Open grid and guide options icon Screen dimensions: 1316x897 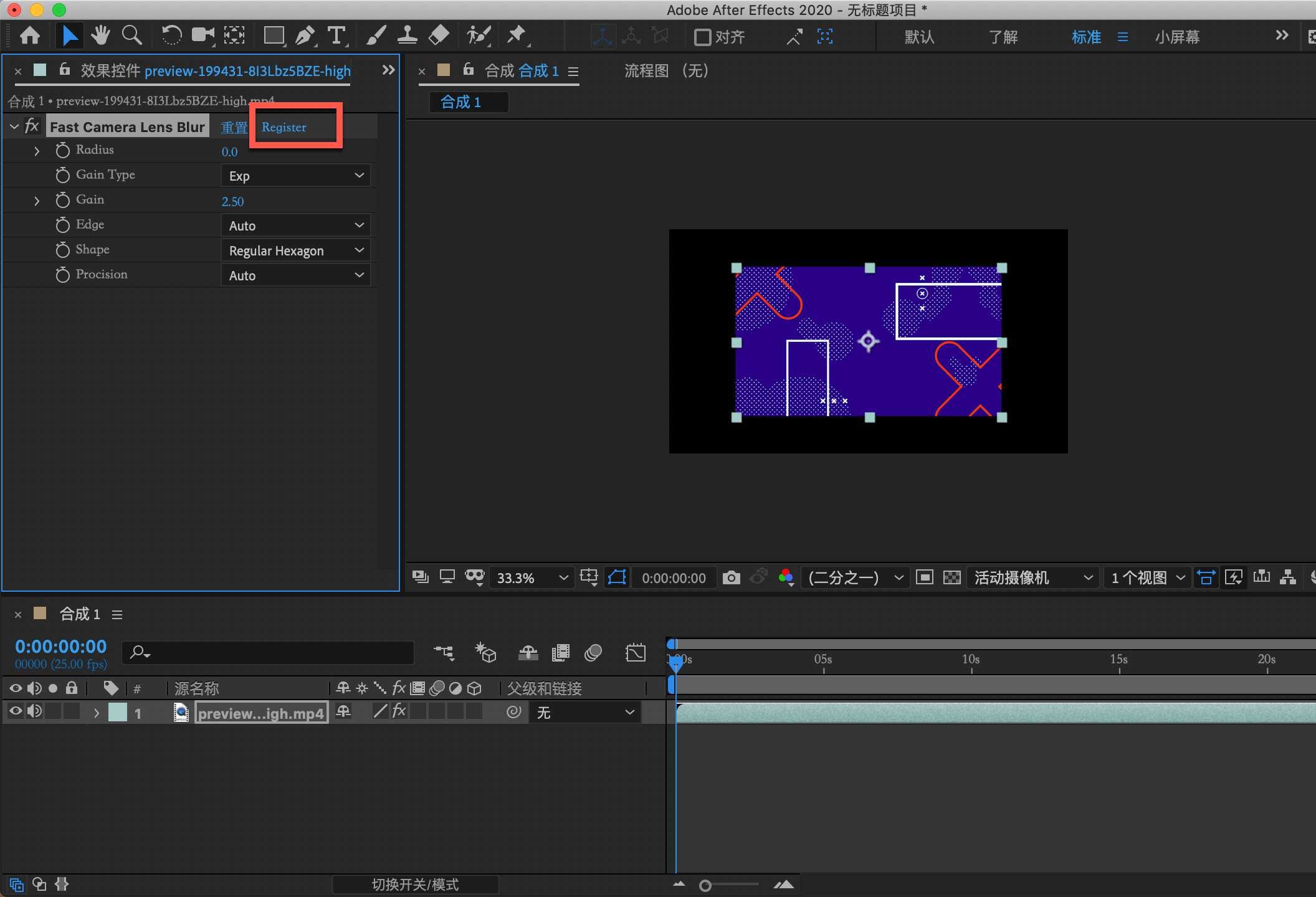click(x=589, y=577)
